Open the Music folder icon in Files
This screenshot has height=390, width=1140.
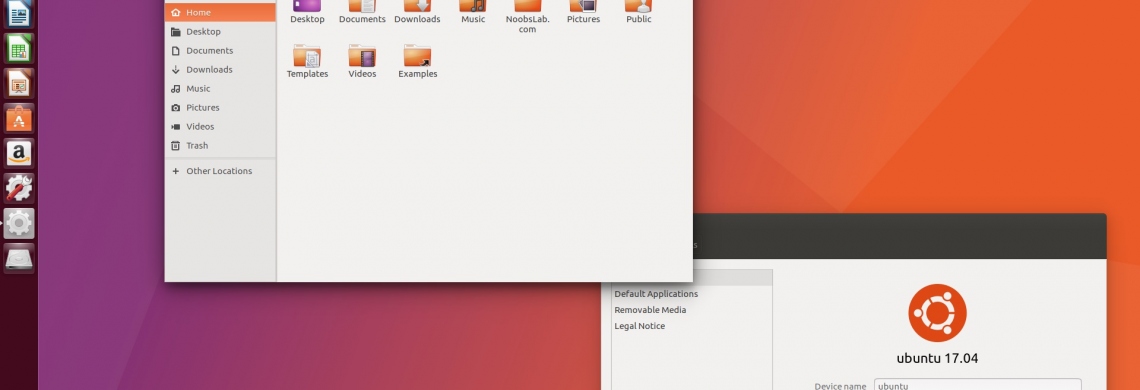click(473, 7)
